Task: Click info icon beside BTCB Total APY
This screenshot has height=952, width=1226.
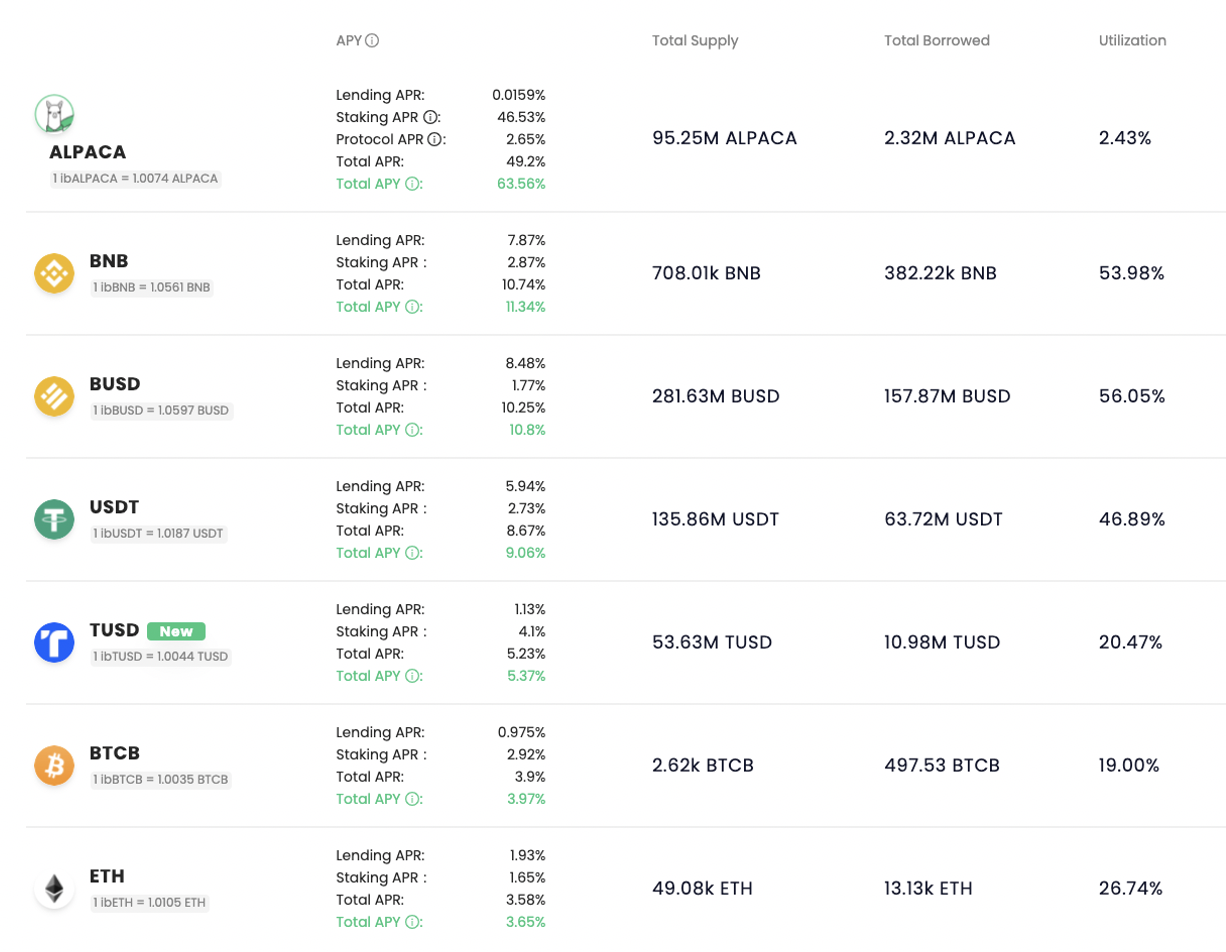Action: pyautogui.click(x=412, y=799)
